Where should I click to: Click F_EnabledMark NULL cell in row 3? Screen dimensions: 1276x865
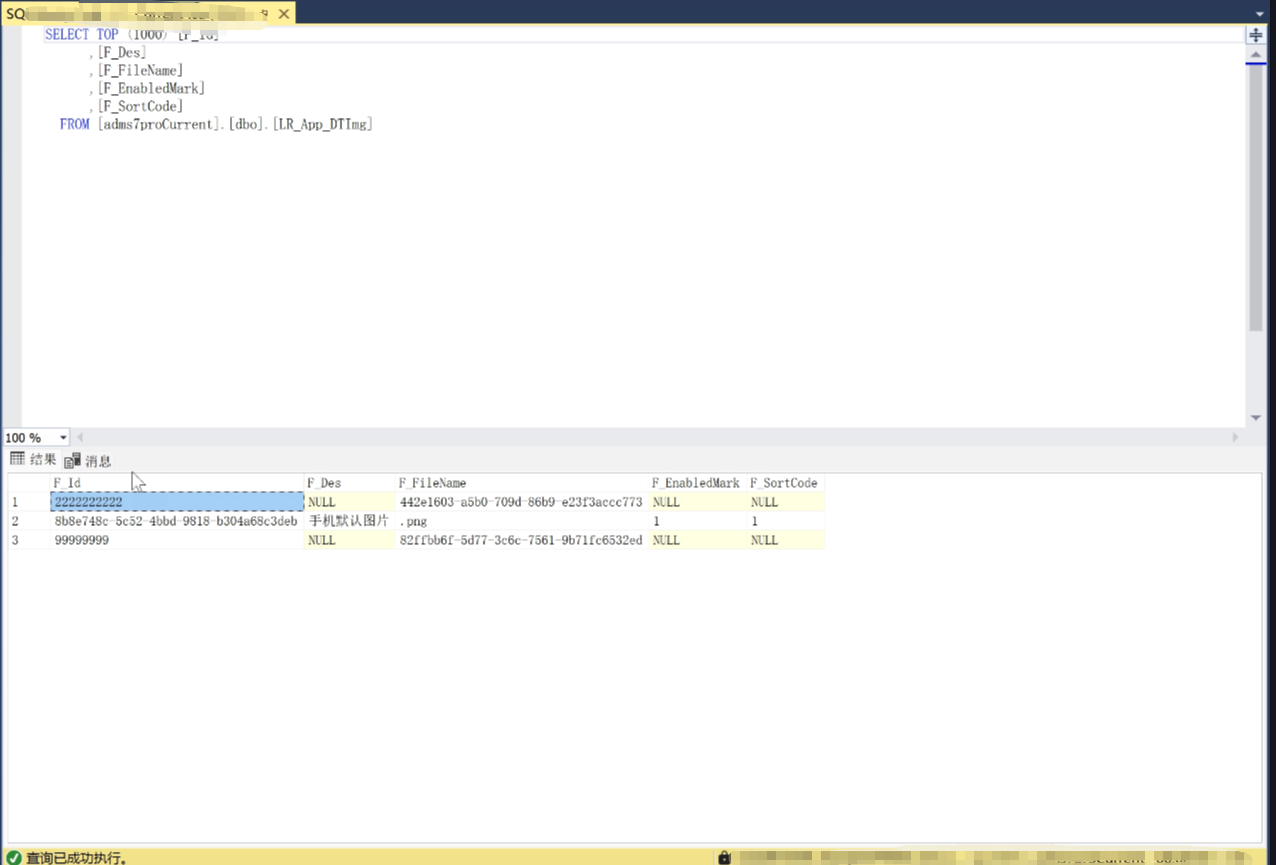click(697, 540)
